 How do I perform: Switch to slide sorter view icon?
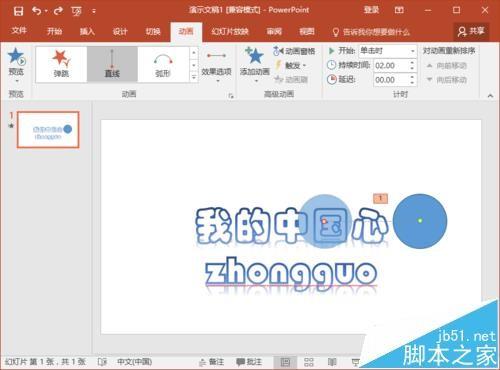[309, 362]
